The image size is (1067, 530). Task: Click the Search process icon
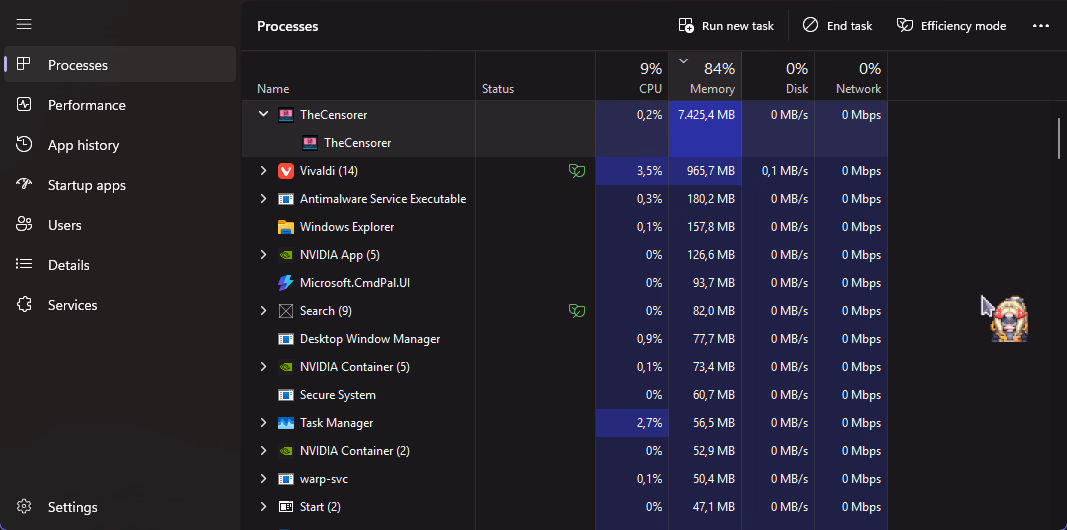[x=286, y=311]
